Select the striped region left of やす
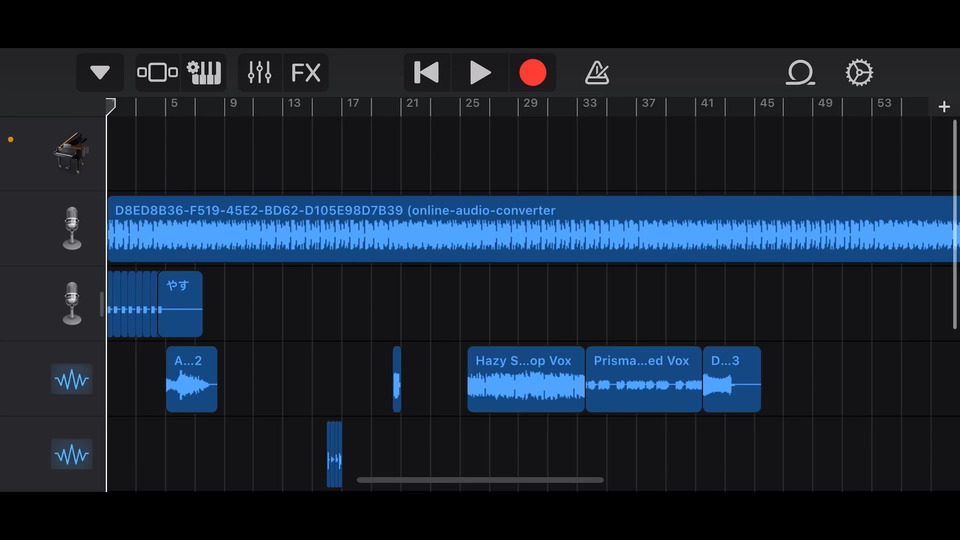This screenshot has height=540, width=960. point(133,304)
